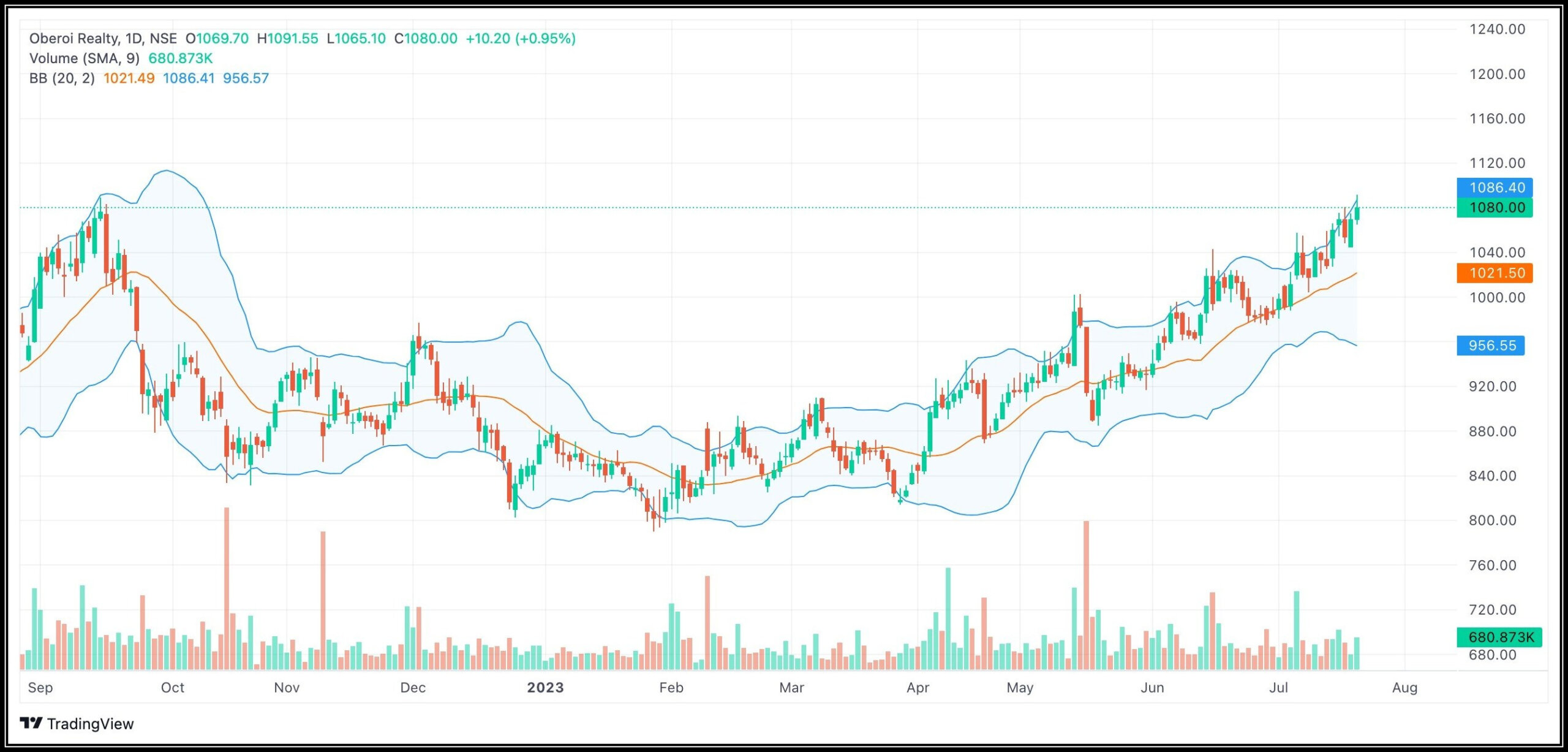Click the May time axis label

click(x=1020, y=688)
